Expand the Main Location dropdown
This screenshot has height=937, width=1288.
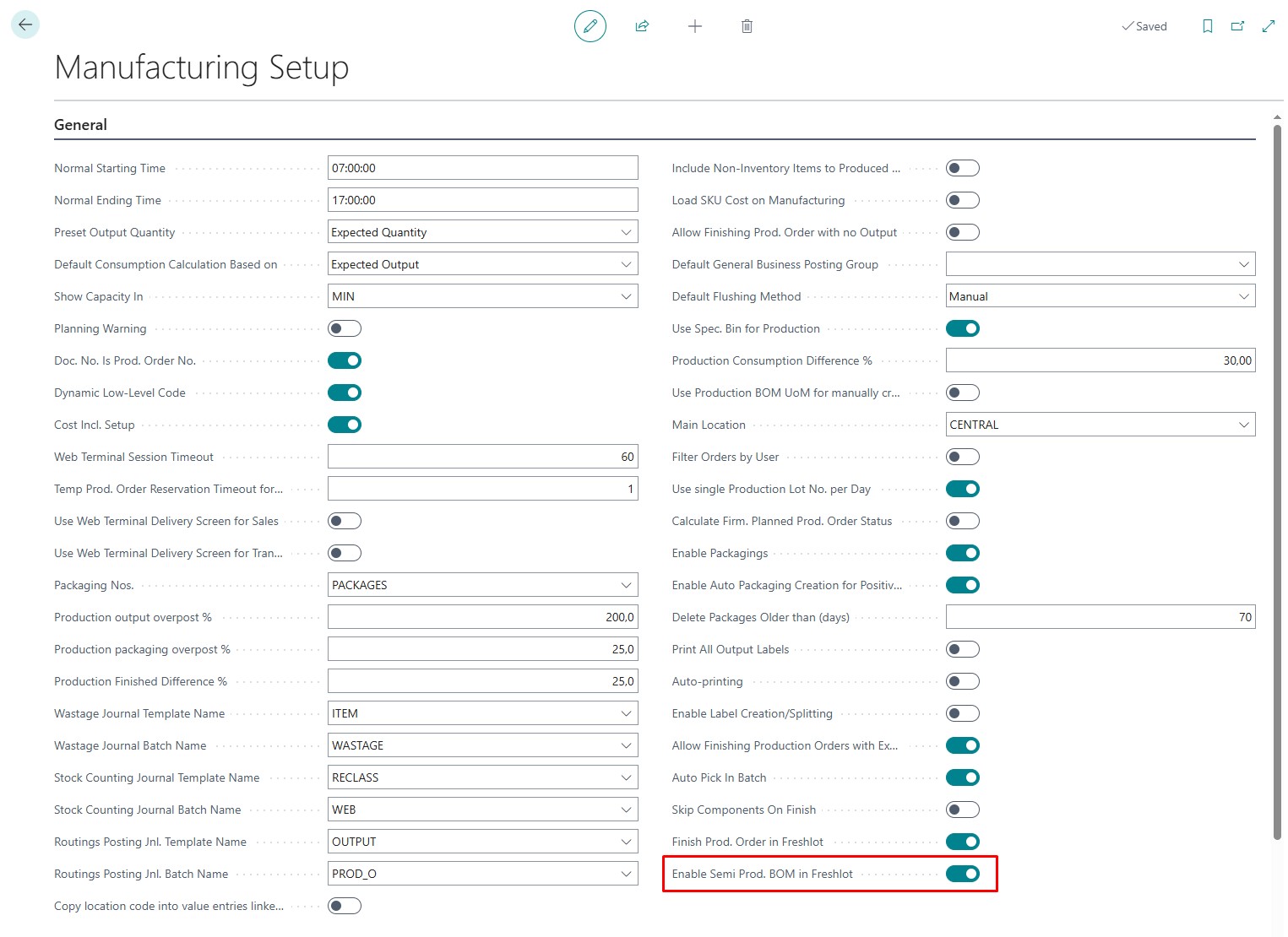pos(1101,425)
